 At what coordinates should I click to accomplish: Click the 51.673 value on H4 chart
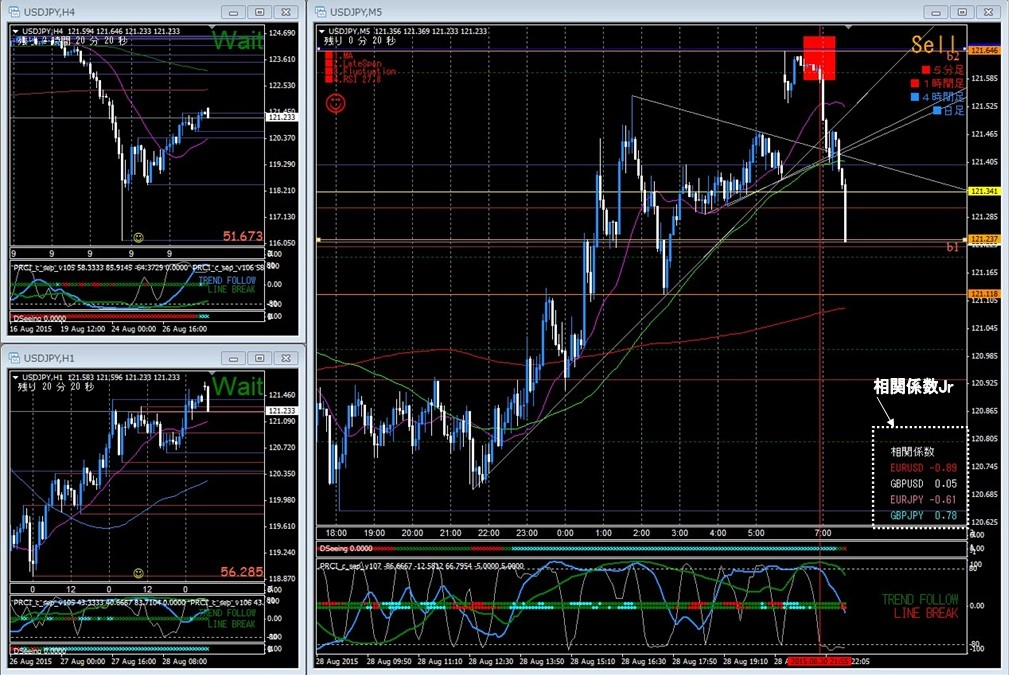243,236
